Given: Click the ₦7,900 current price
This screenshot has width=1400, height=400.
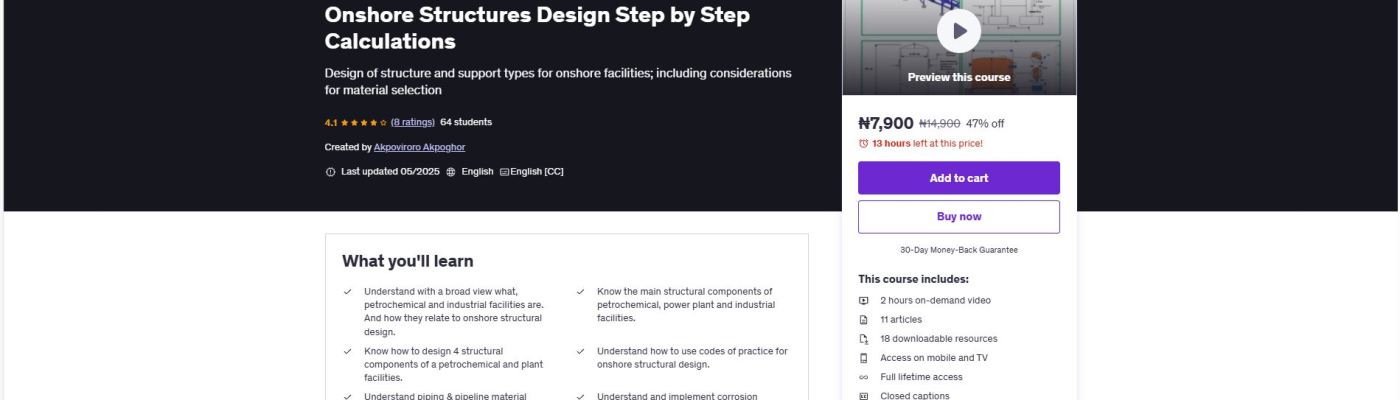Looking at the screenshot, I should [885, 123].
